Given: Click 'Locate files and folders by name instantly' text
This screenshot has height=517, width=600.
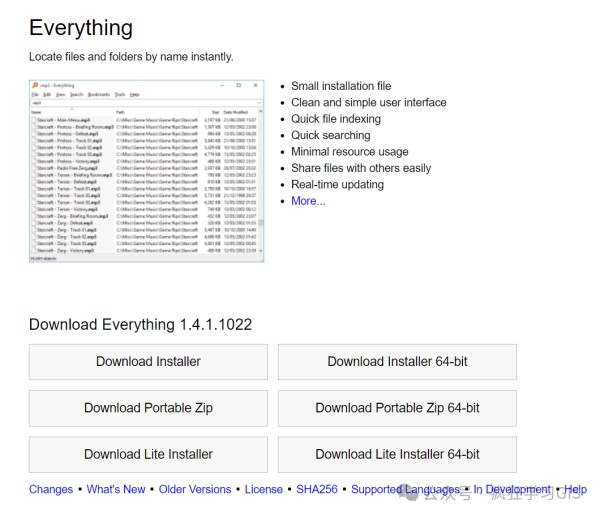Looking at the screenshot, I should (131, 57).
